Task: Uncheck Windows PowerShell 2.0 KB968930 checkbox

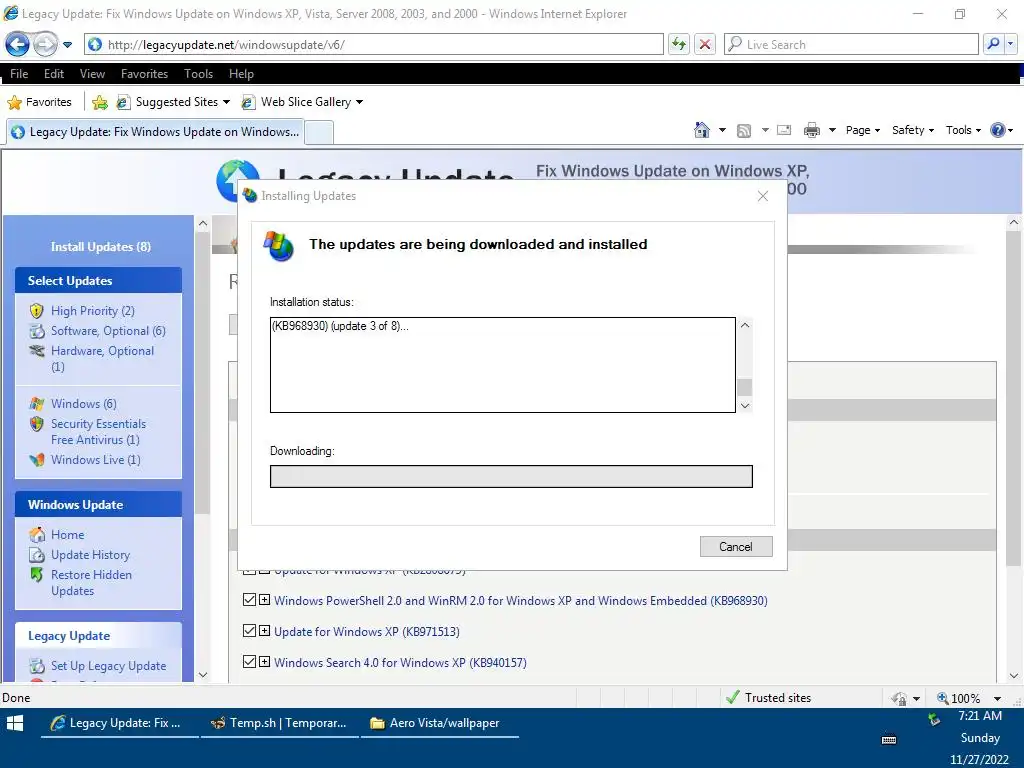Action: point(249,600)
